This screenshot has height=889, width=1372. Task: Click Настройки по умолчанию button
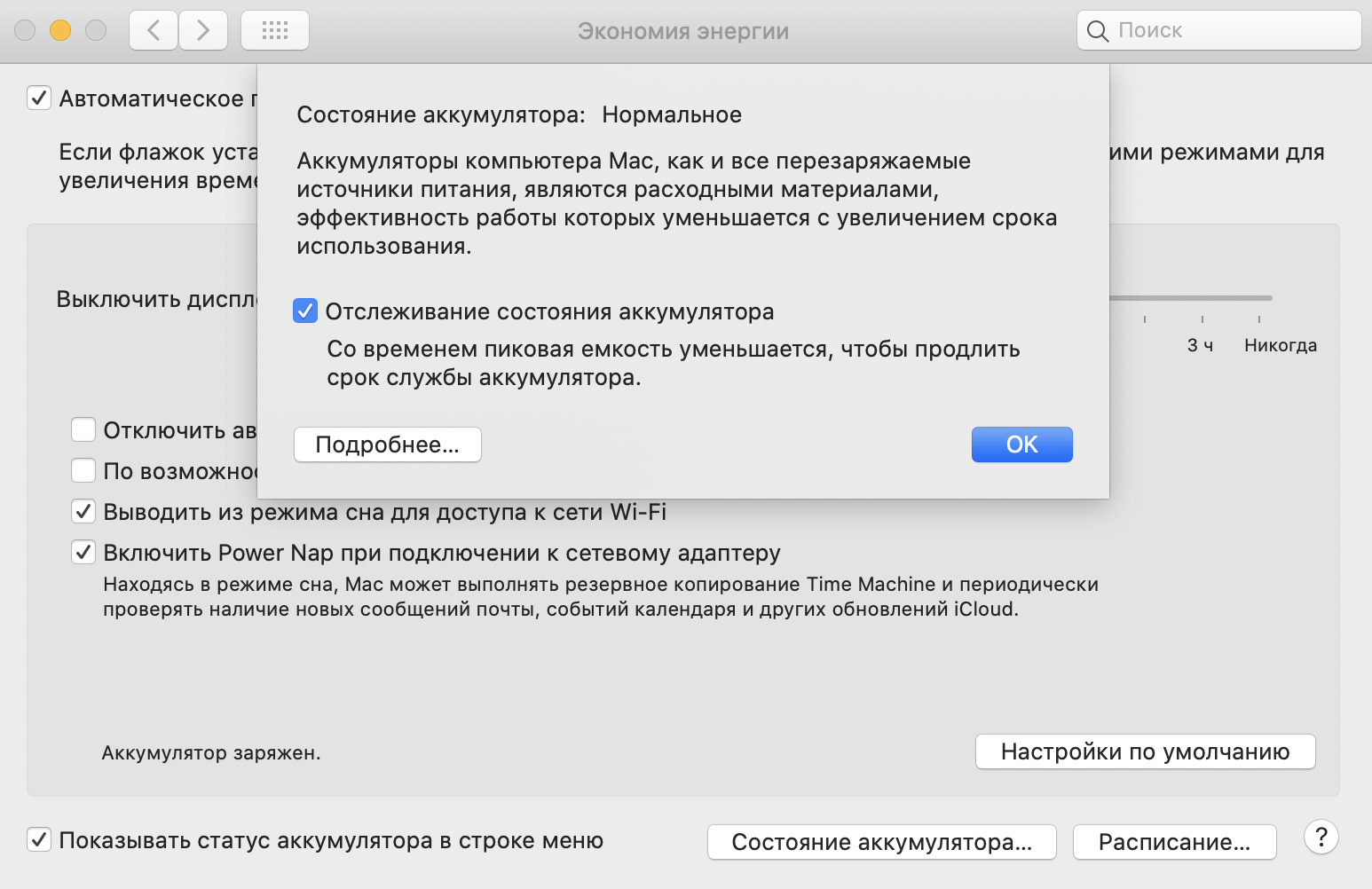(1145, 751)
